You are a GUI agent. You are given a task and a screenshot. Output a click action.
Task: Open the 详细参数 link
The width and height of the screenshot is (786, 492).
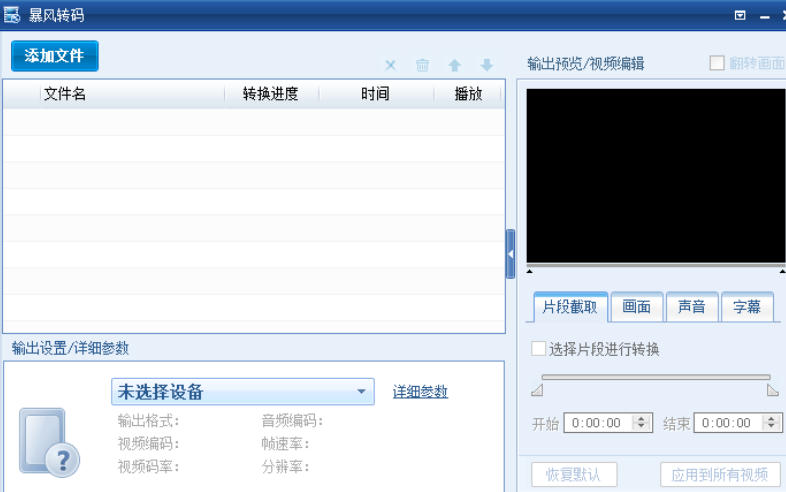click(x=420, y=392)
